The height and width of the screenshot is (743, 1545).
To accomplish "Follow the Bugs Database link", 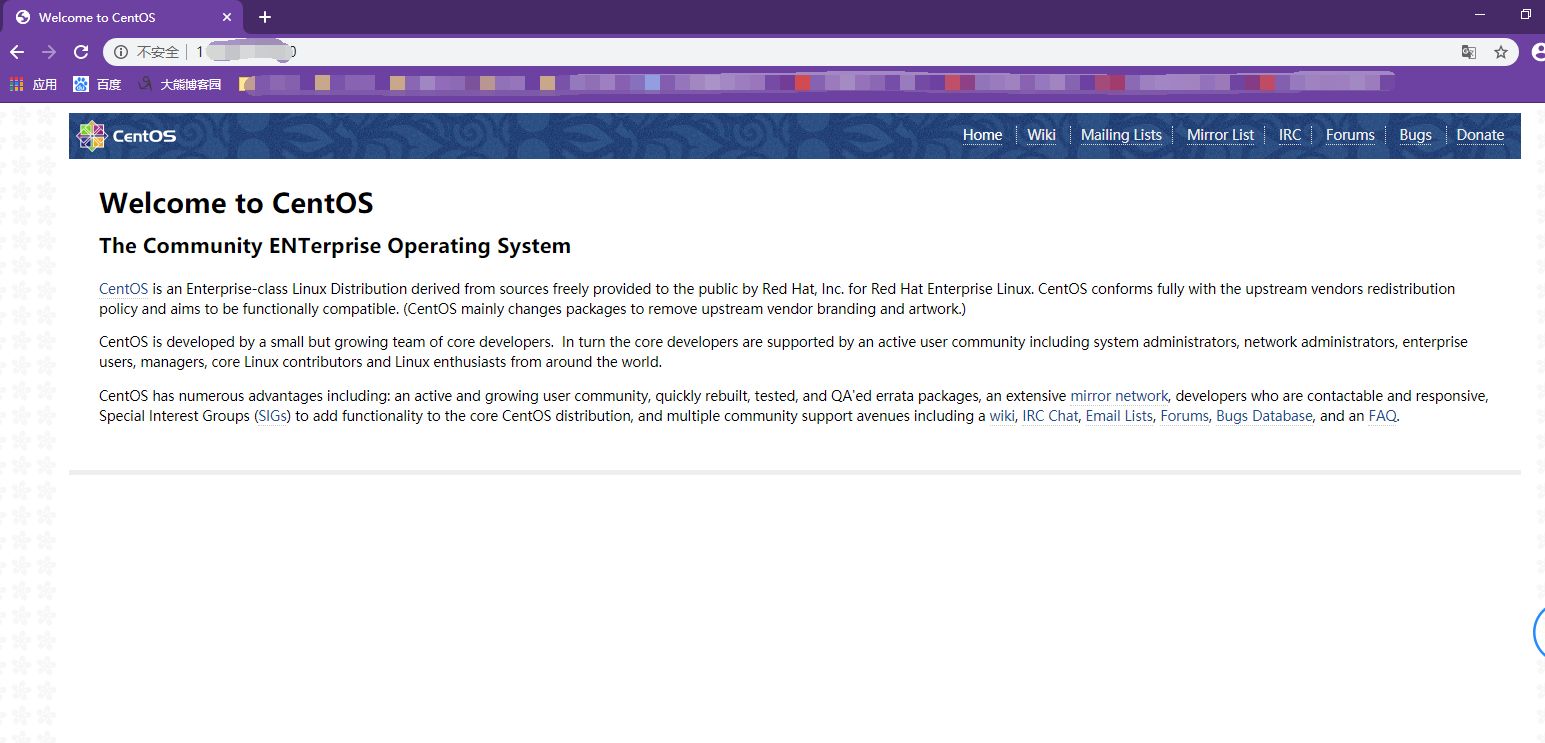I will click(x=1264, y=416).
